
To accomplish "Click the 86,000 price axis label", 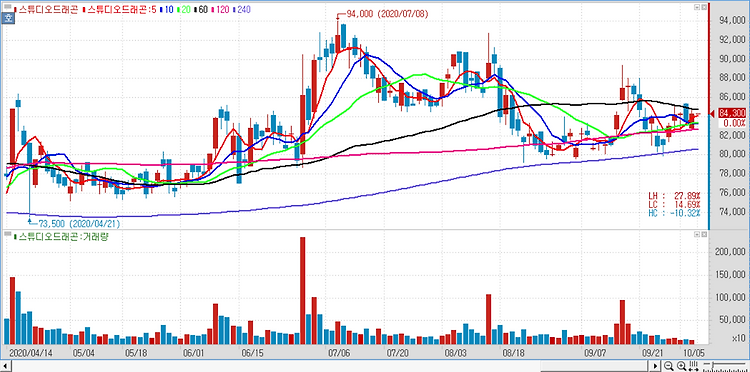I will pos(733,97).
